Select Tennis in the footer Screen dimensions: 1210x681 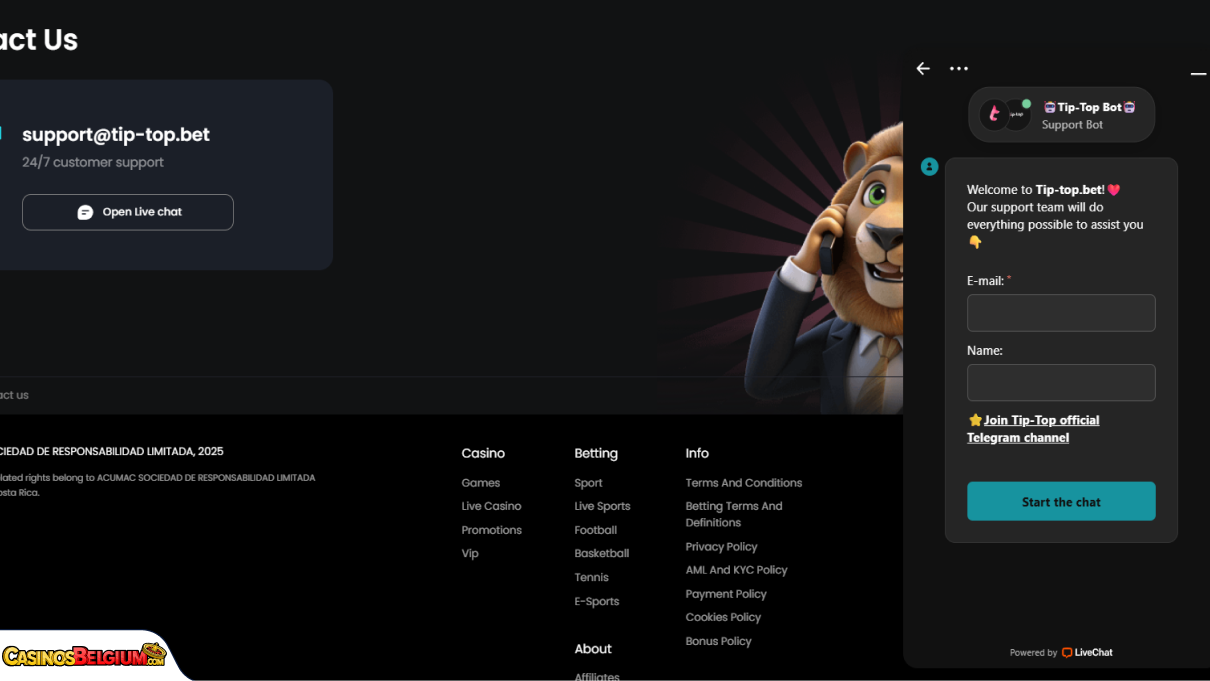591,577
